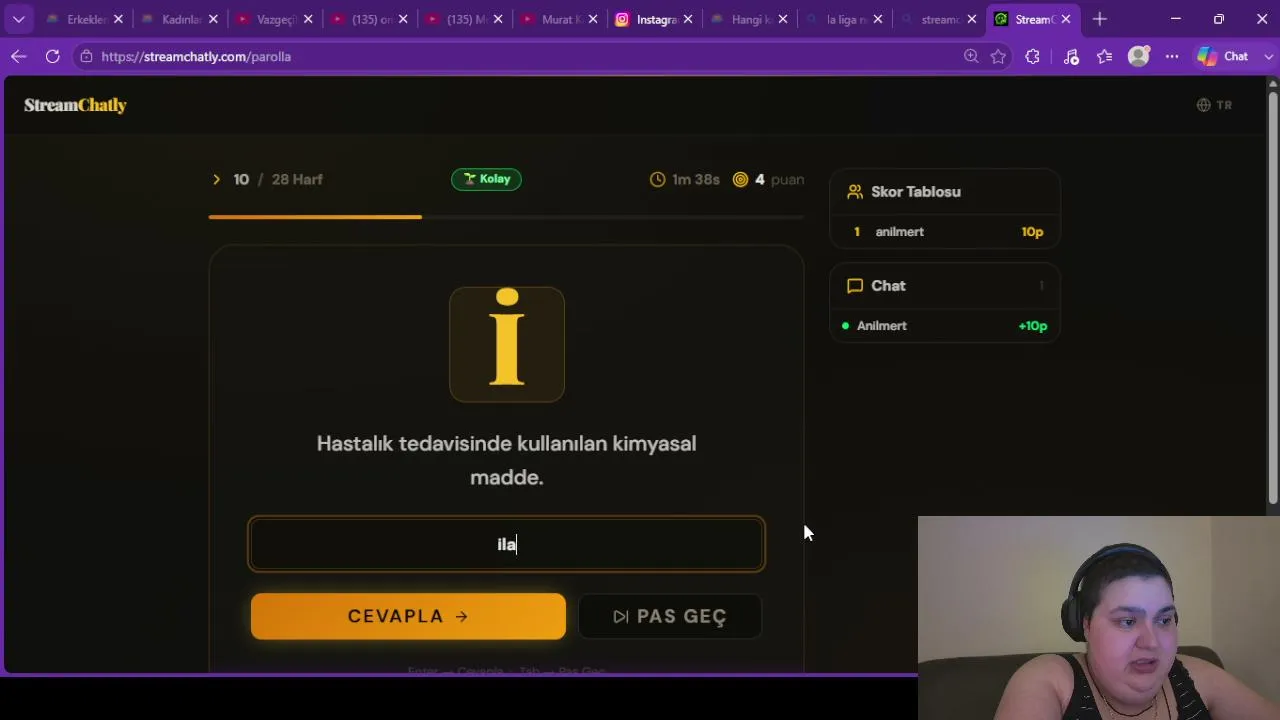Switch to the Vazgeçi tab
Screen dimensions: 1280x720
pos(274,20)
